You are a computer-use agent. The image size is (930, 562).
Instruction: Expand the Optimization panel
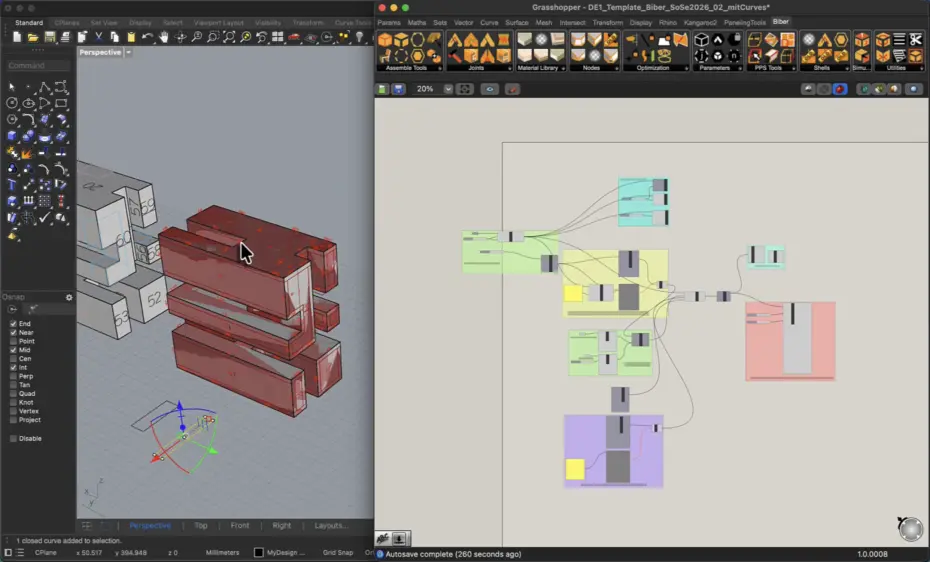click(x=686, y=68)
